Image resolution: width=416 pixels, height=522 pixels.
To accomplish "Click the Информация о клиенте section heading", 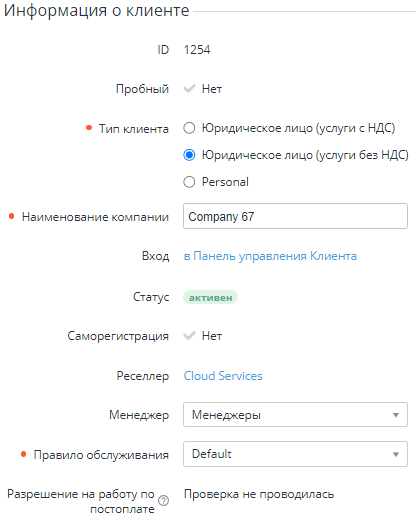I will click(96, 11).
